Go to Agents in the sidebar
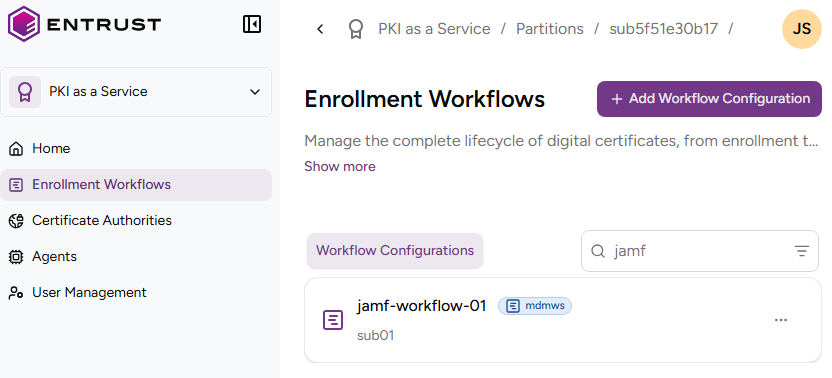This screenshot has width=832, height=378. pyautogui.click(x=136, y=257)
